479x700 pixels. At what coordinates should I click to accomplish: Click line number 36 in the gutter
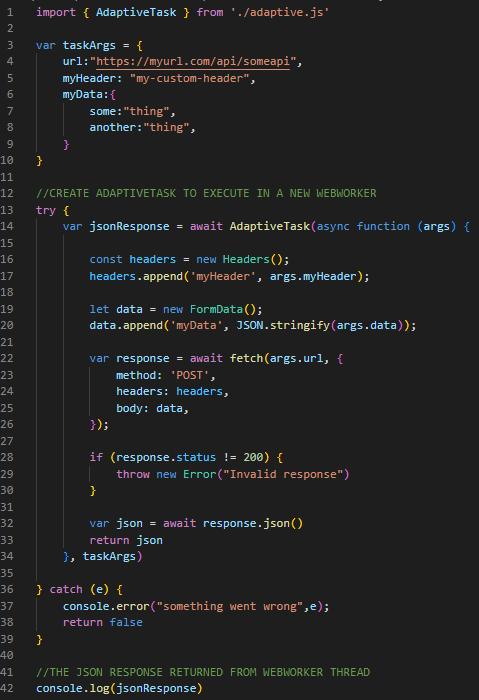pyautogui.click(x=7, y=590)
